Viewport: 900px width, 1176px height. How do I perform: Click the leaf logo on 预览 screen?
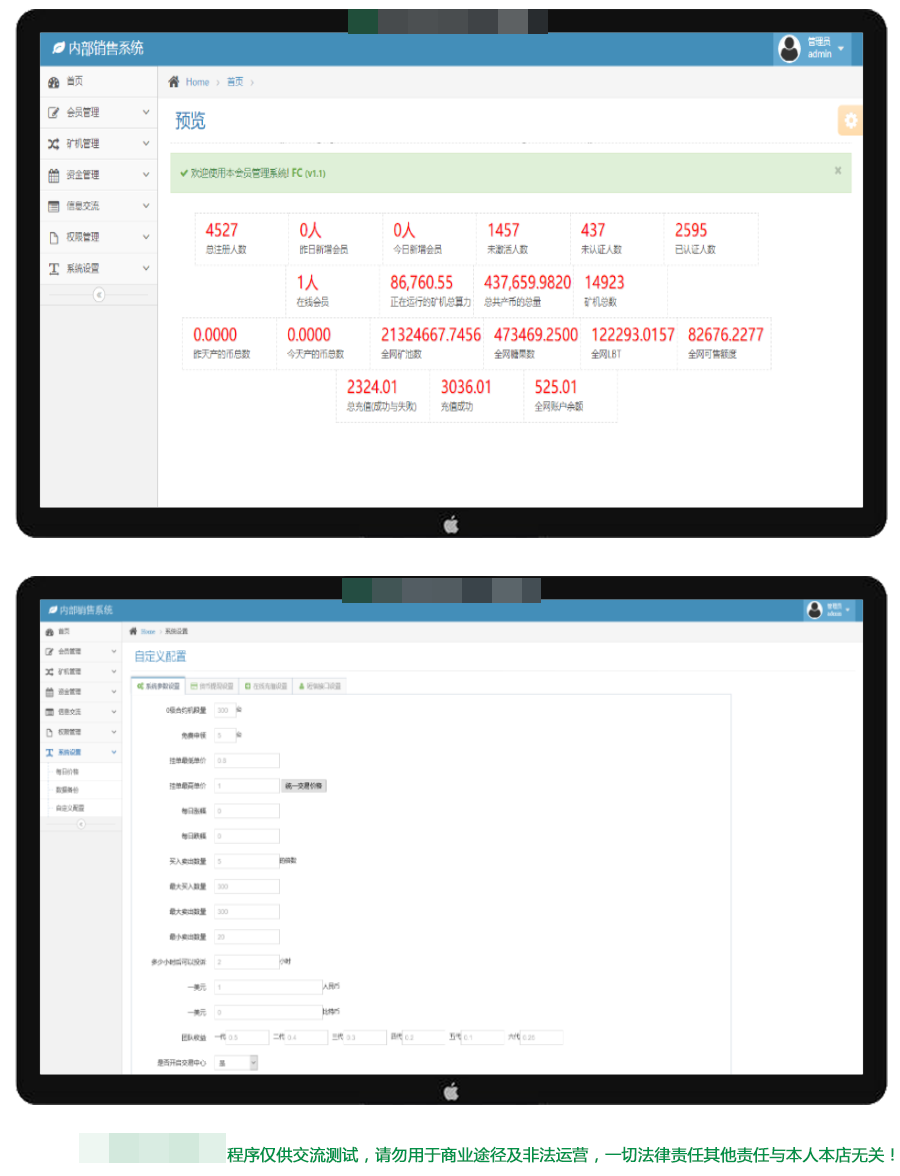pos(58,48)
